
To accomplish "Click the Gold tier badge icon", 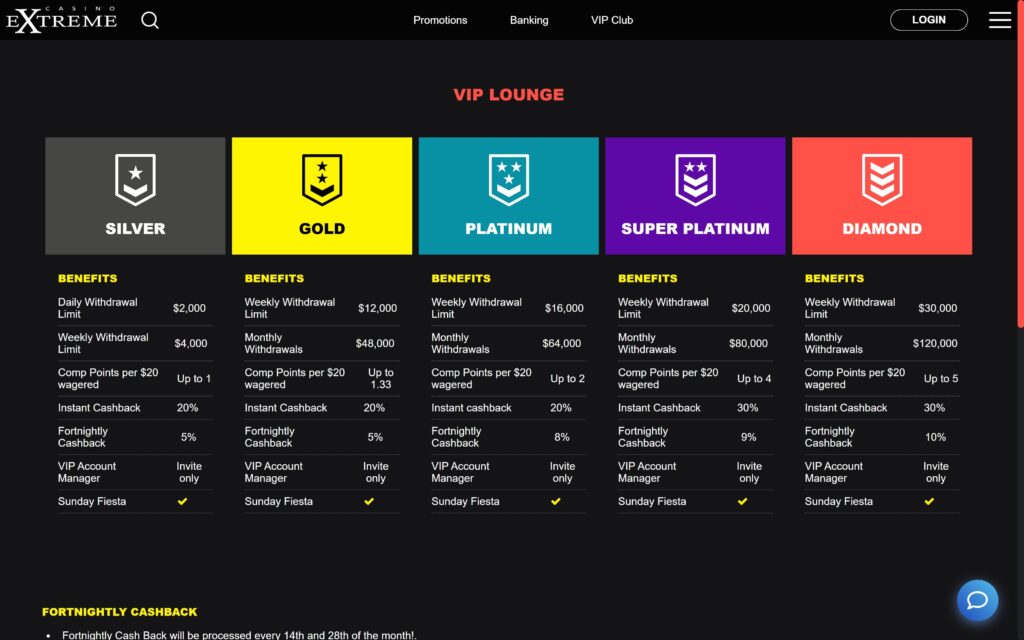I will (322, 180).
